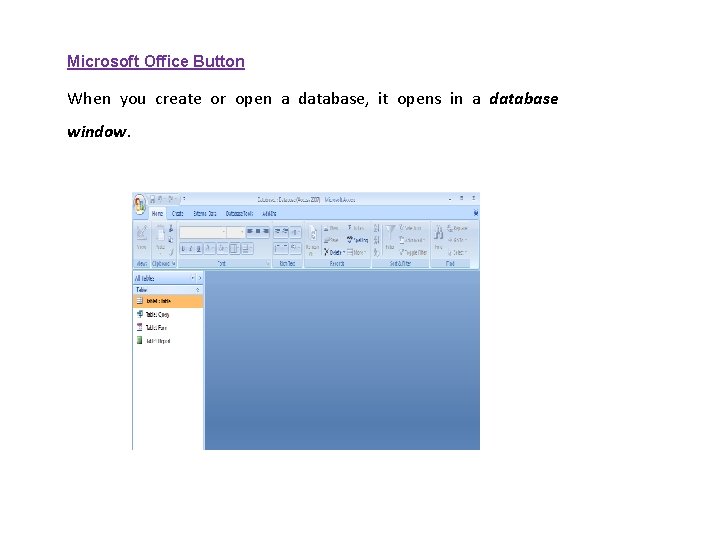The width and height of the screenshot is (720, 540).
Task: Click the Paste clipboard icon
Action: point(161,235)
